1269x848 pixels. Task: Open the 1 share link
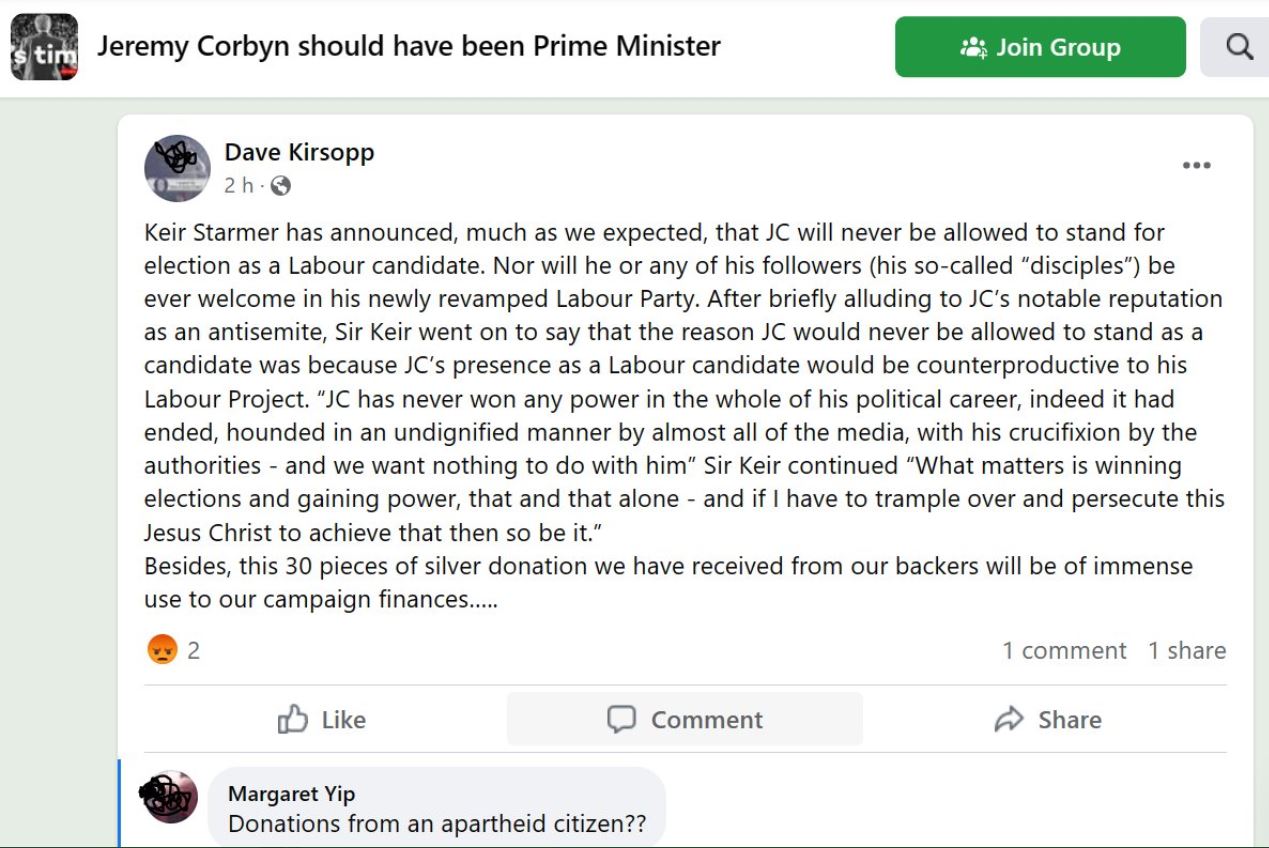pos(1186,650)
